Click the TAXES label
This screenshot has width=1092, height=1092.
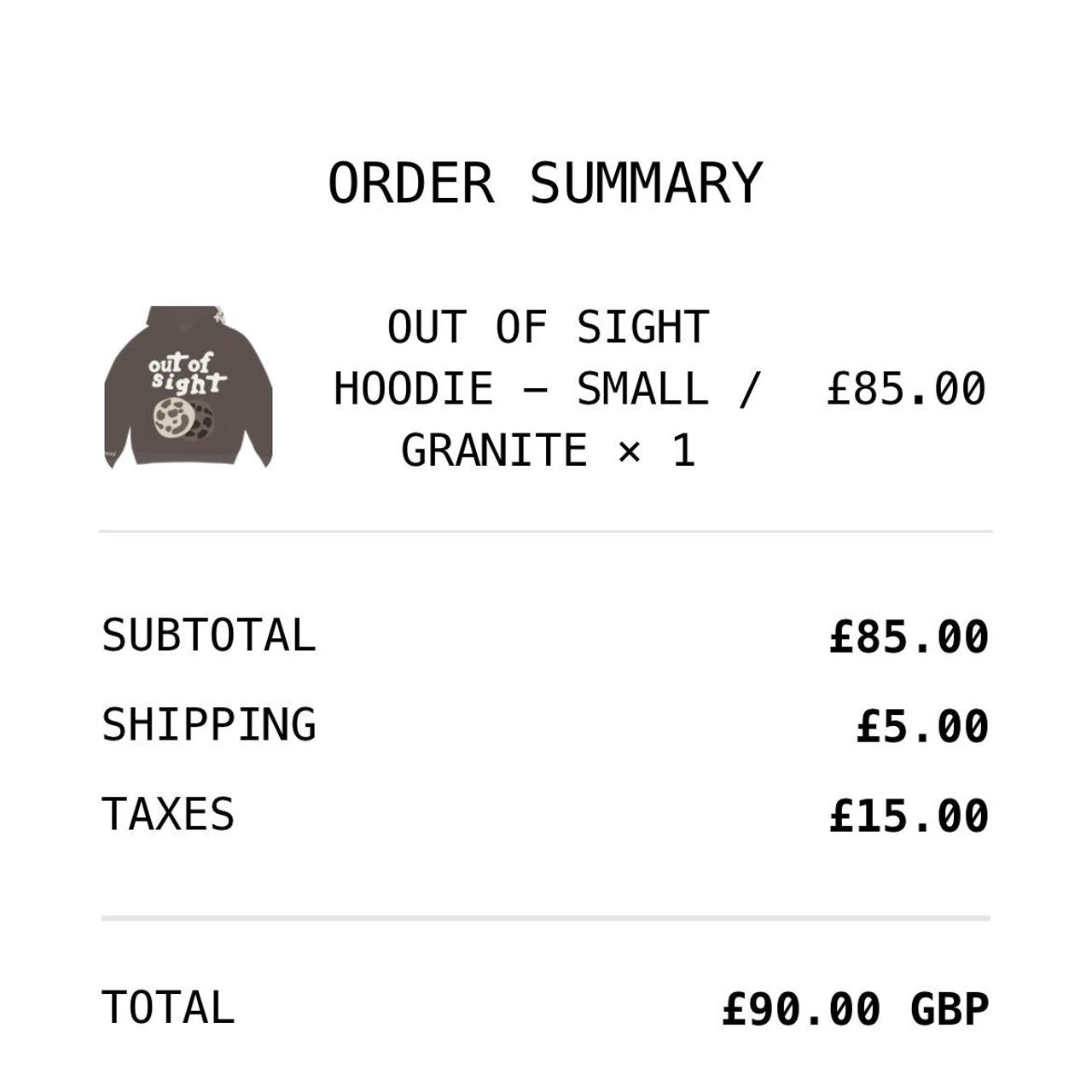click(x=168, y=814)
